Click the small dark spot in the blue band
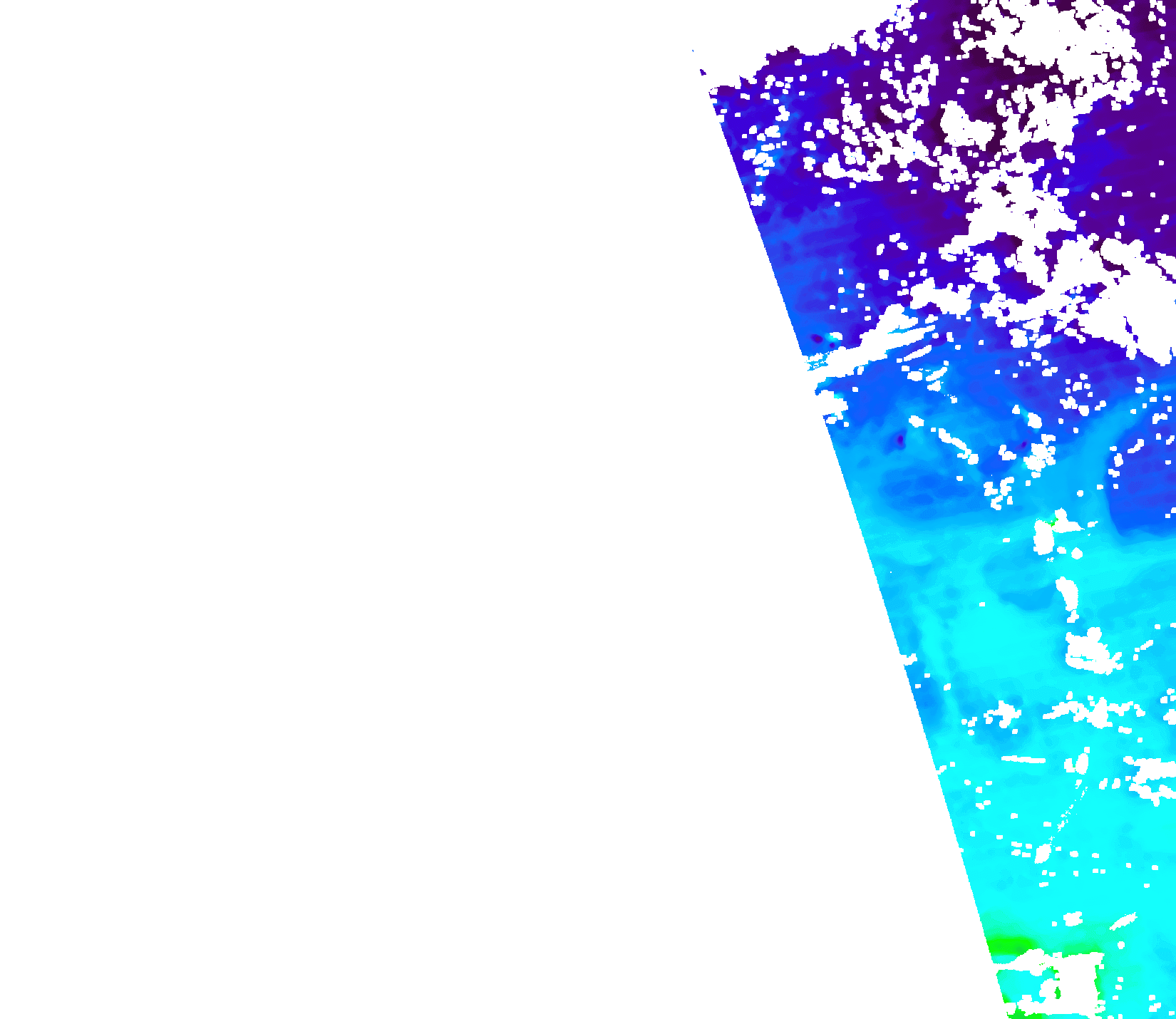This screenshot has height=1019, width=1176. (900, 440)
